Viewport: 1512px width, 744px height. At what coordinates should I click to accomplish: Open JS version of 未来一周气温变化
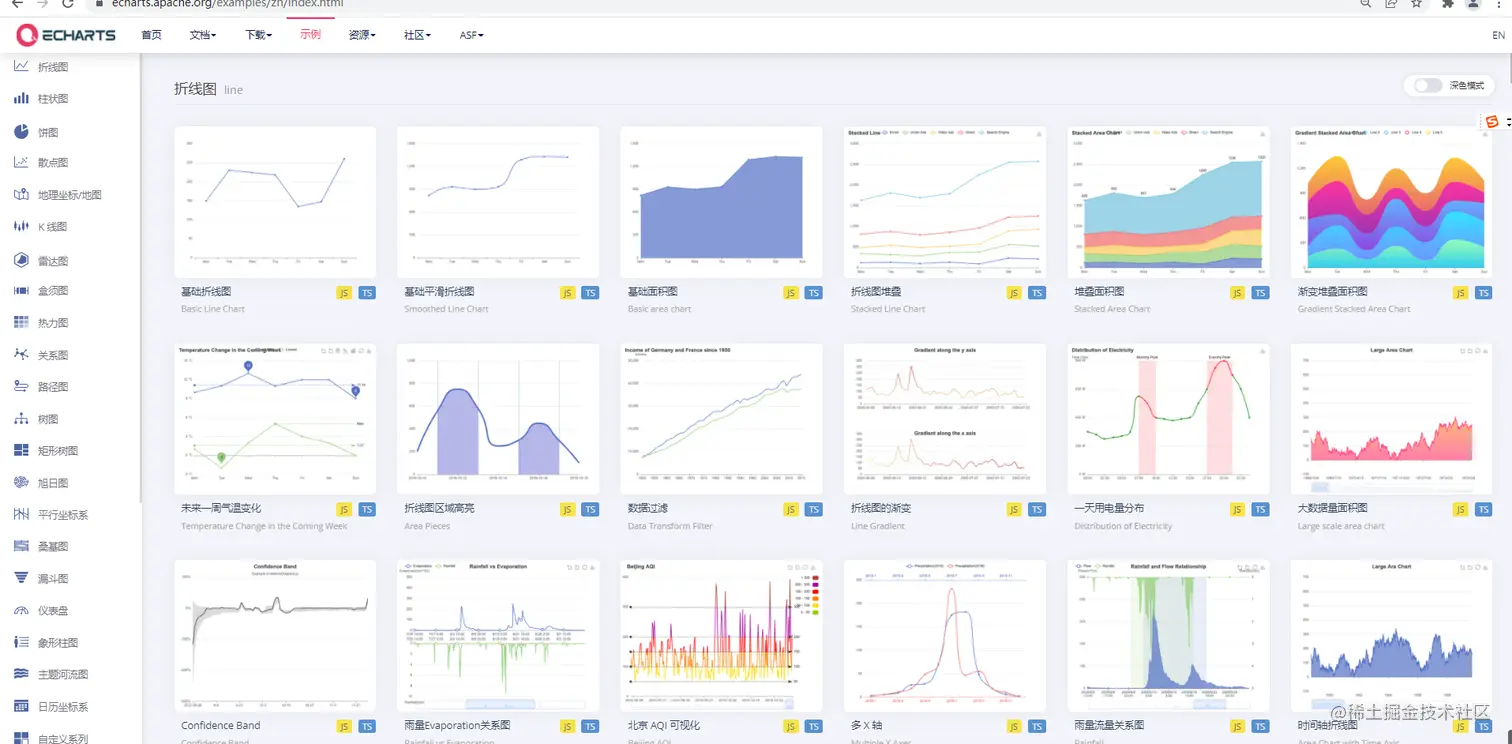pyautogui.click(x=344, y=510)
